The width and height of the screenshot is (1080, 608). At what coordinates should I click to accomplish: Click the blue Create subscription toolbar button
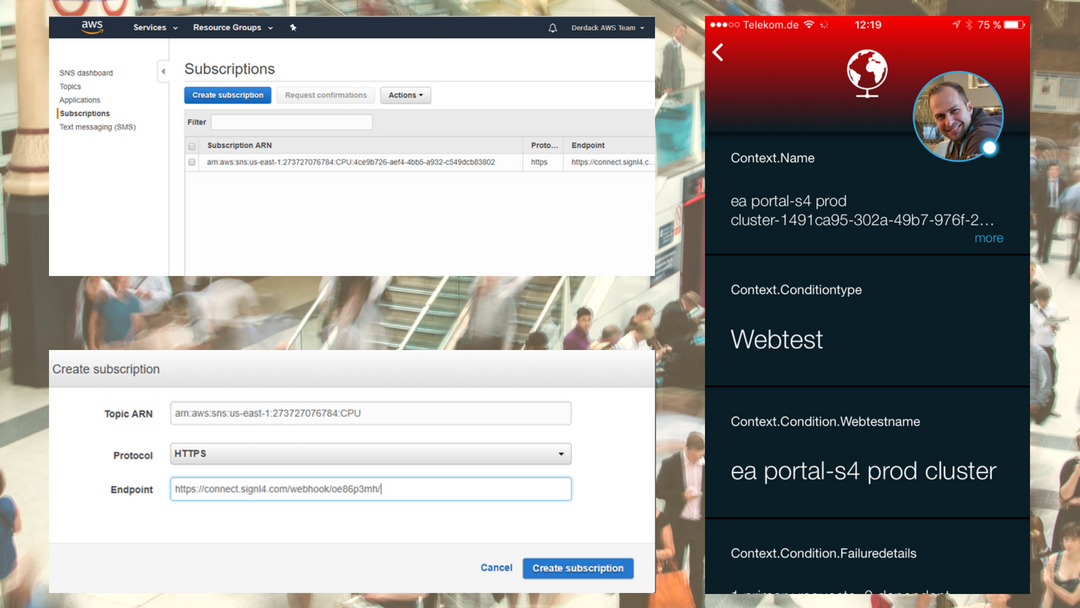[x=227, y=95]
